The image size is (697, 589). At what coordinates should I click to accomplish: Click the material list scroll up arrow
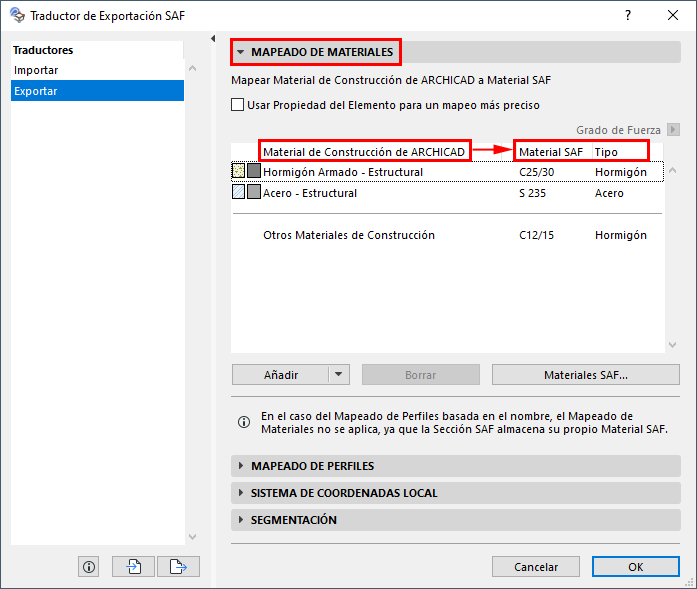tap(673, 170)
